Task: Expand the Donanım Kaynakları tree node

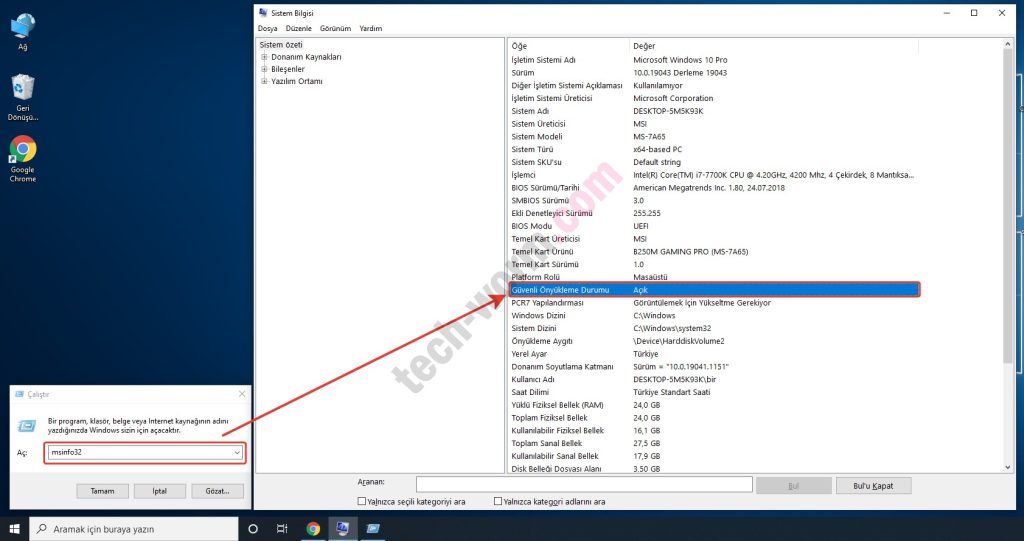Action: click(x=264, y=57)
